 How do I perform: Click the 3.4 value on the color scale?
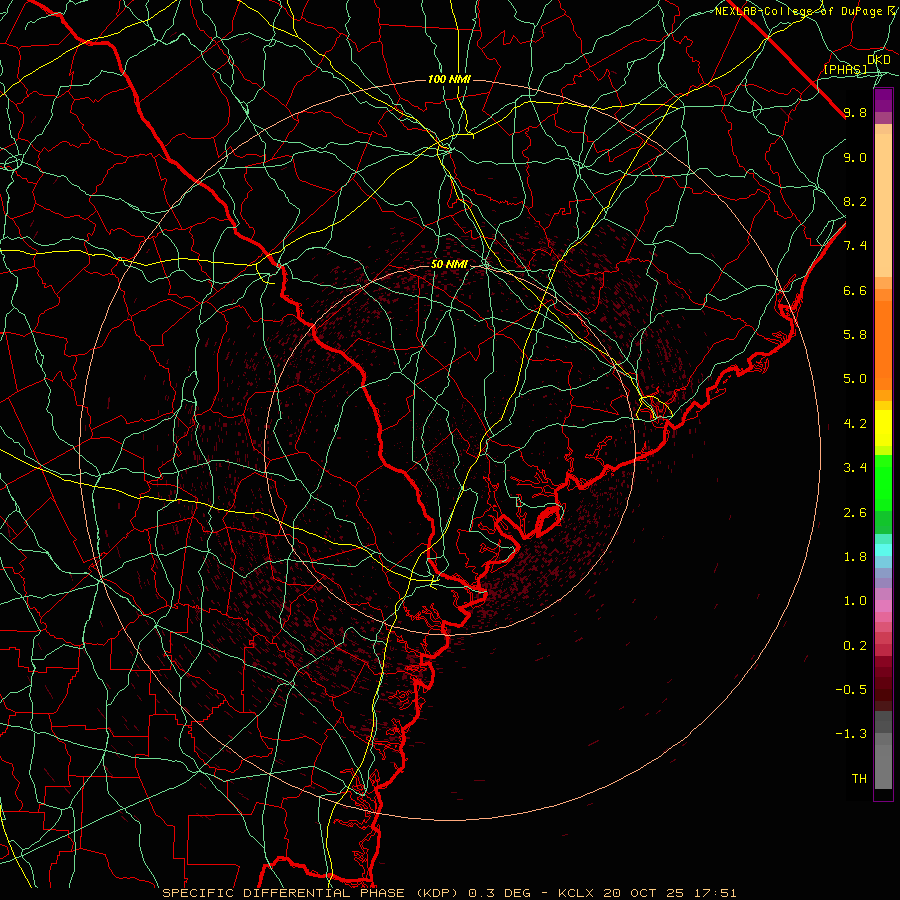[855, 468]
